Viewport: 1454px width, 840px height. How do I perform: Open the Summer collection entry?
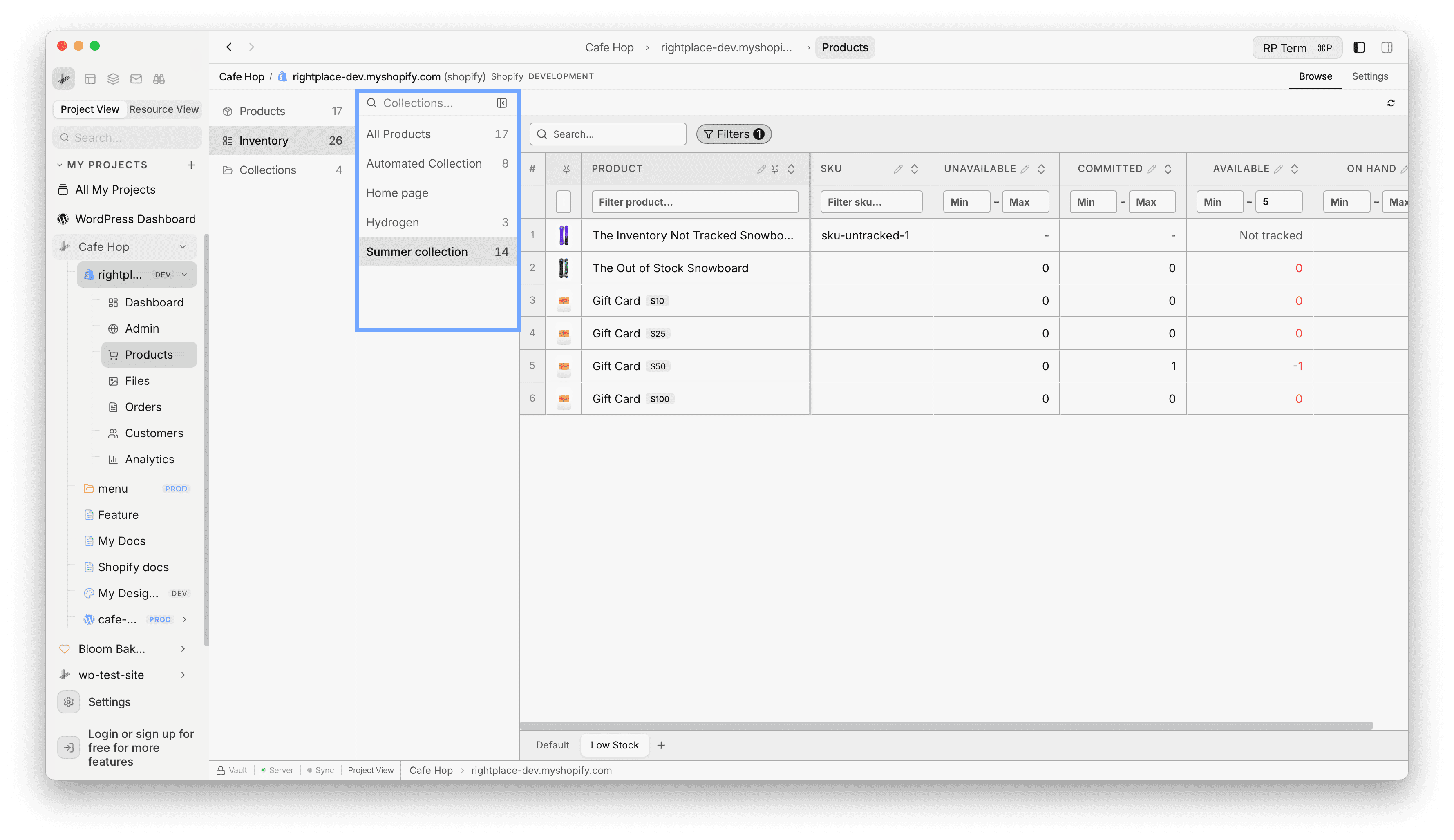point(416,252)
